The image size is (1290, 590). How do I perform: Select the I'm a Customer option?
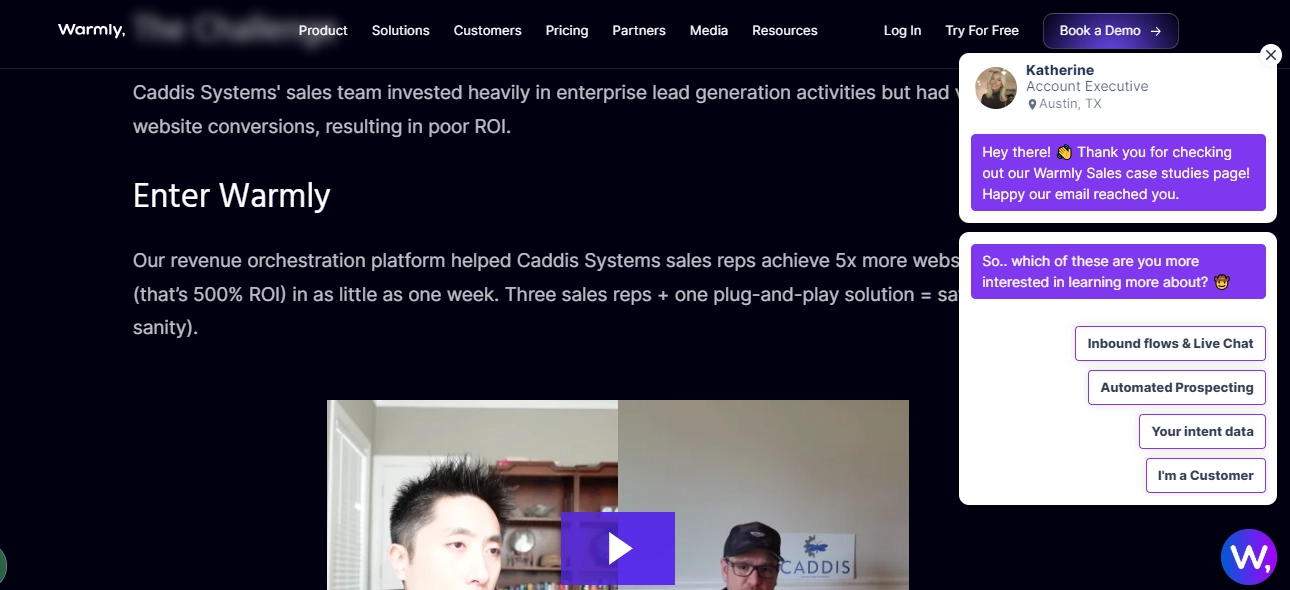1206,475
